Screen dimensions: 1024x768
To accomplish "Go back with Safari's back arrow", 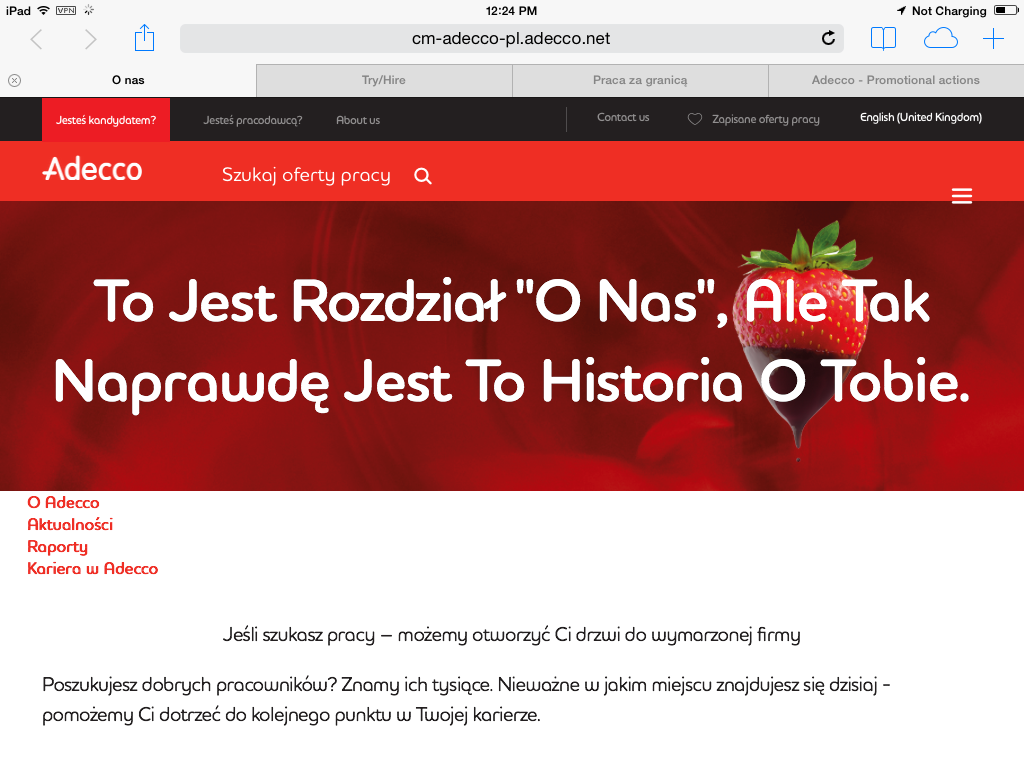I will tap(37, 39).
